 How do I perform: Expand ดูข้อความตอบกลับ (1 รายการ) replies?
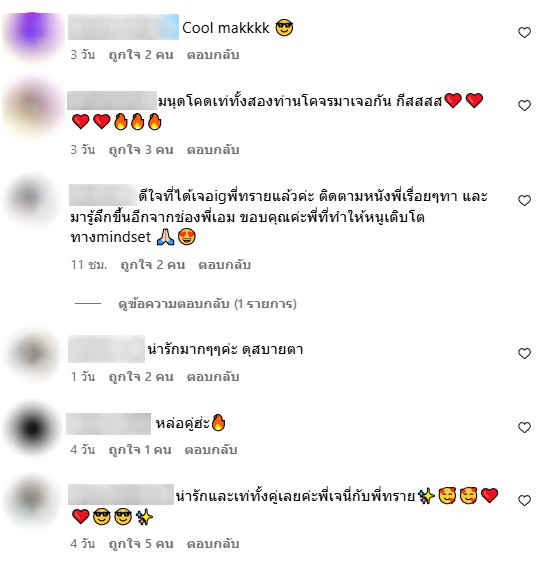(207, 304)
